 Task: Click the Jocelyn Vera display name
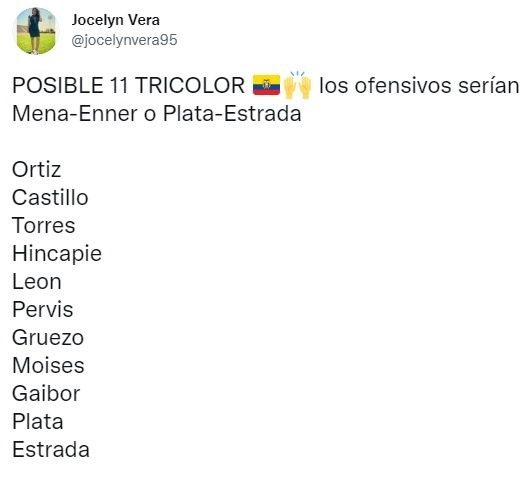coord(115,21)
